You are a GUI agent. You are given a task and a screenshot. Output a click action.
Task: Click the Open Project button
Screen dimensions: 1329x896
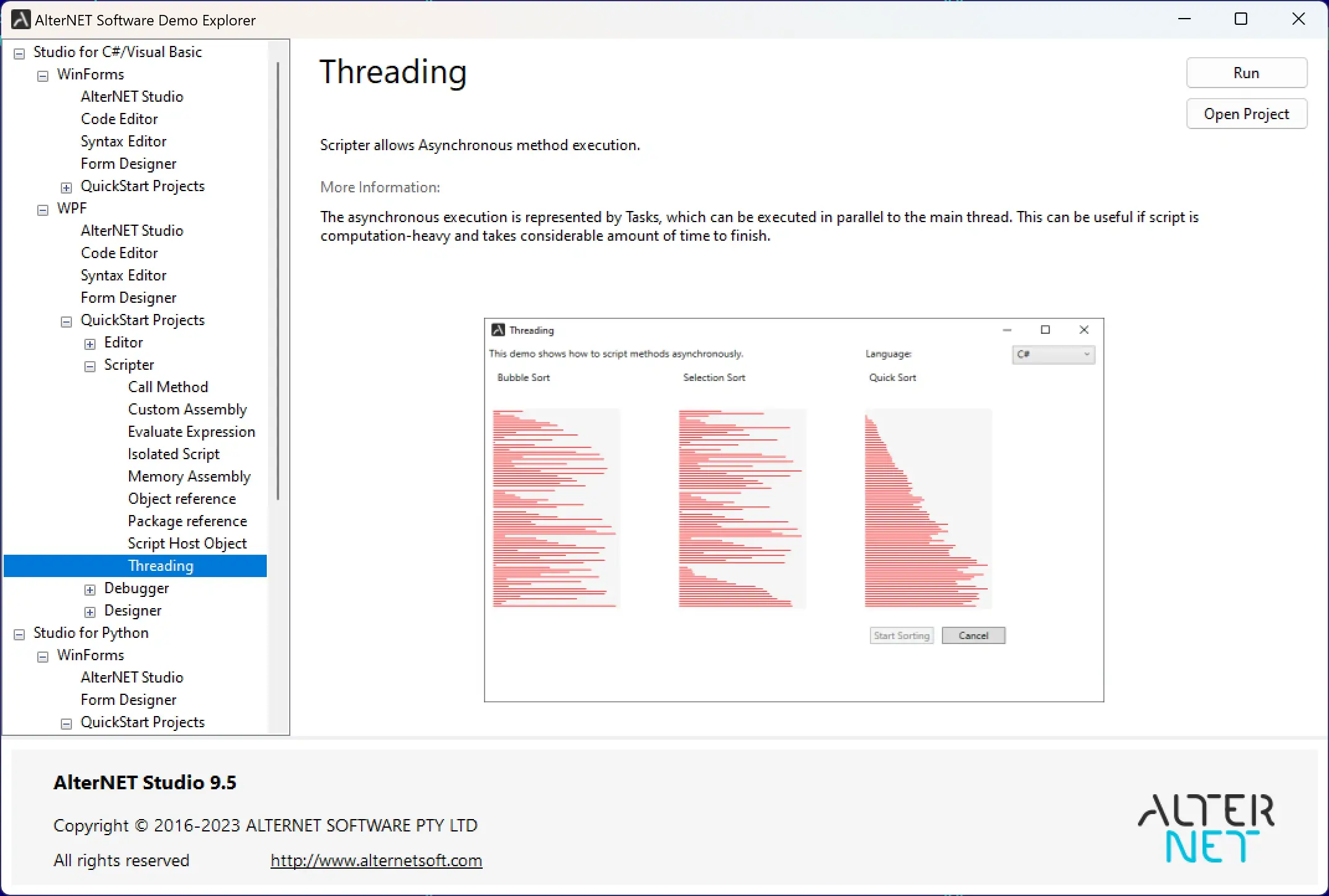click(x=1246, y=114)
